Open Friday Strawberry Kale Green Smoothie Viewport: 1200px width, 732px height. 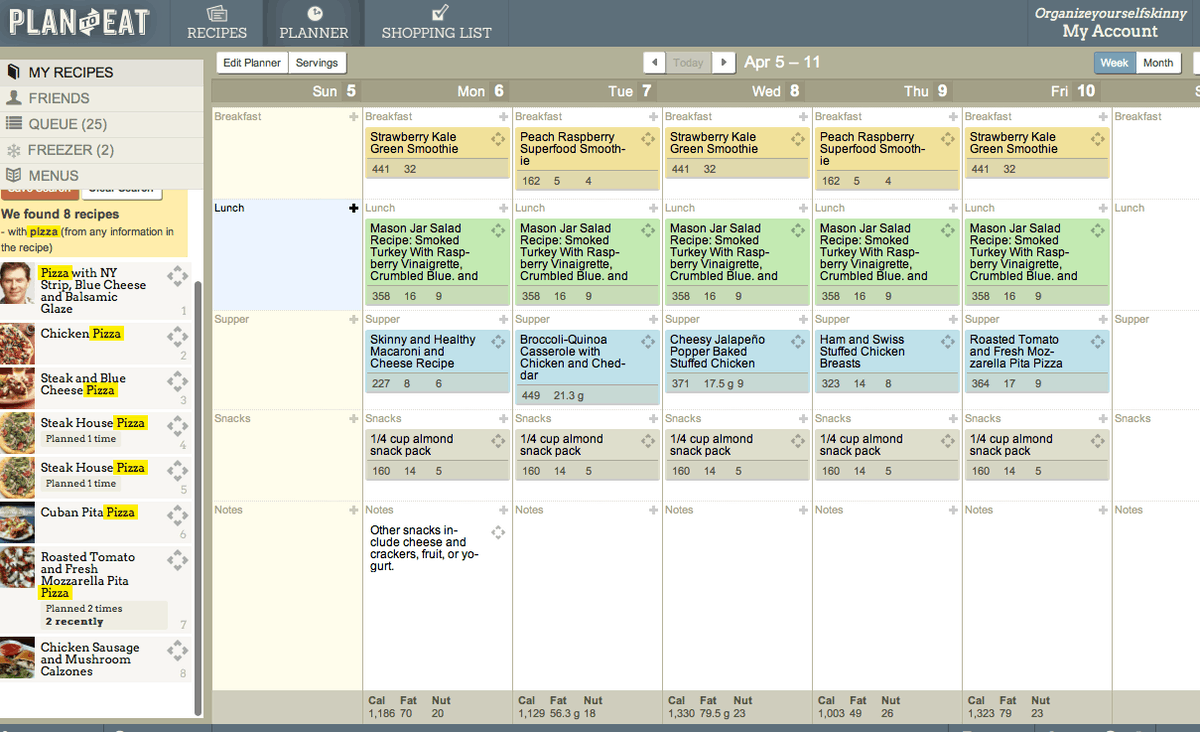[1013, 143]
